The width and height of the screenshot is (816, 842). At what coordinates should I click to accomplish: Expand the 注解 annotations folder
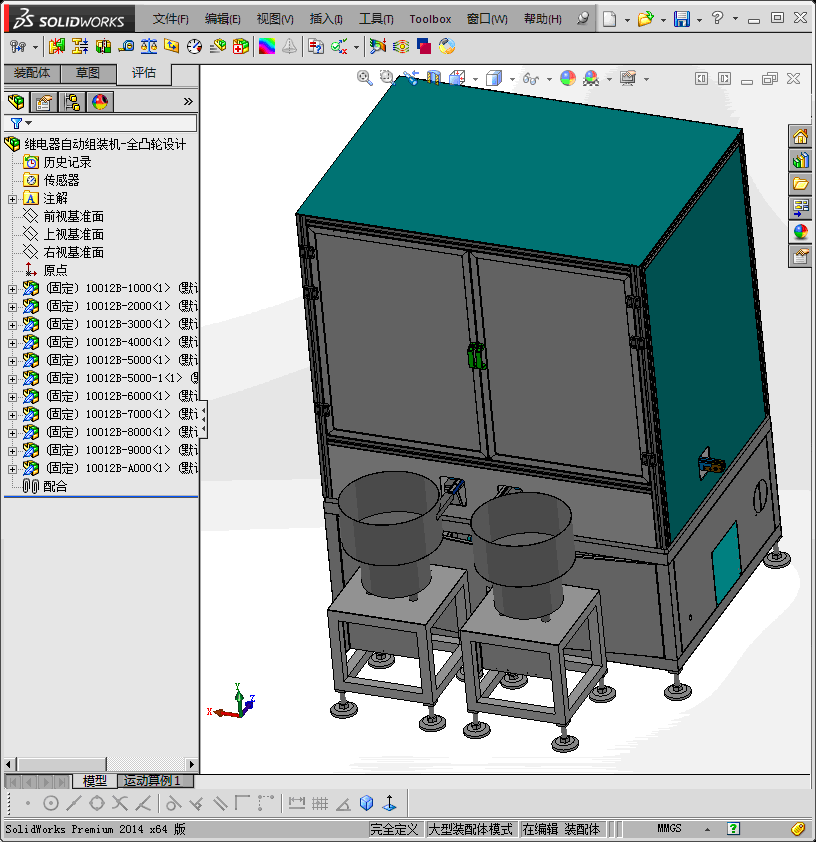coord(12,199)
